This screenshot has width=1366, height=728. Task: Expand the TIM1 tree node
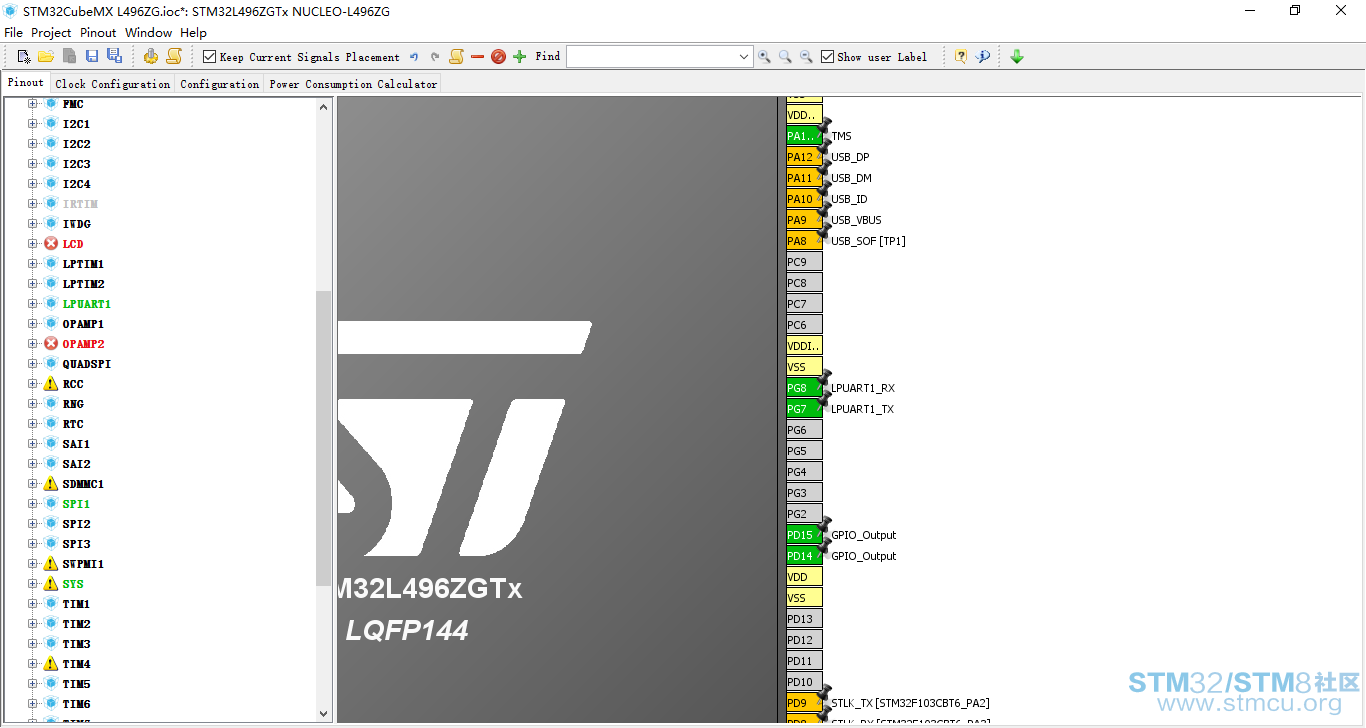coord(32,604)
